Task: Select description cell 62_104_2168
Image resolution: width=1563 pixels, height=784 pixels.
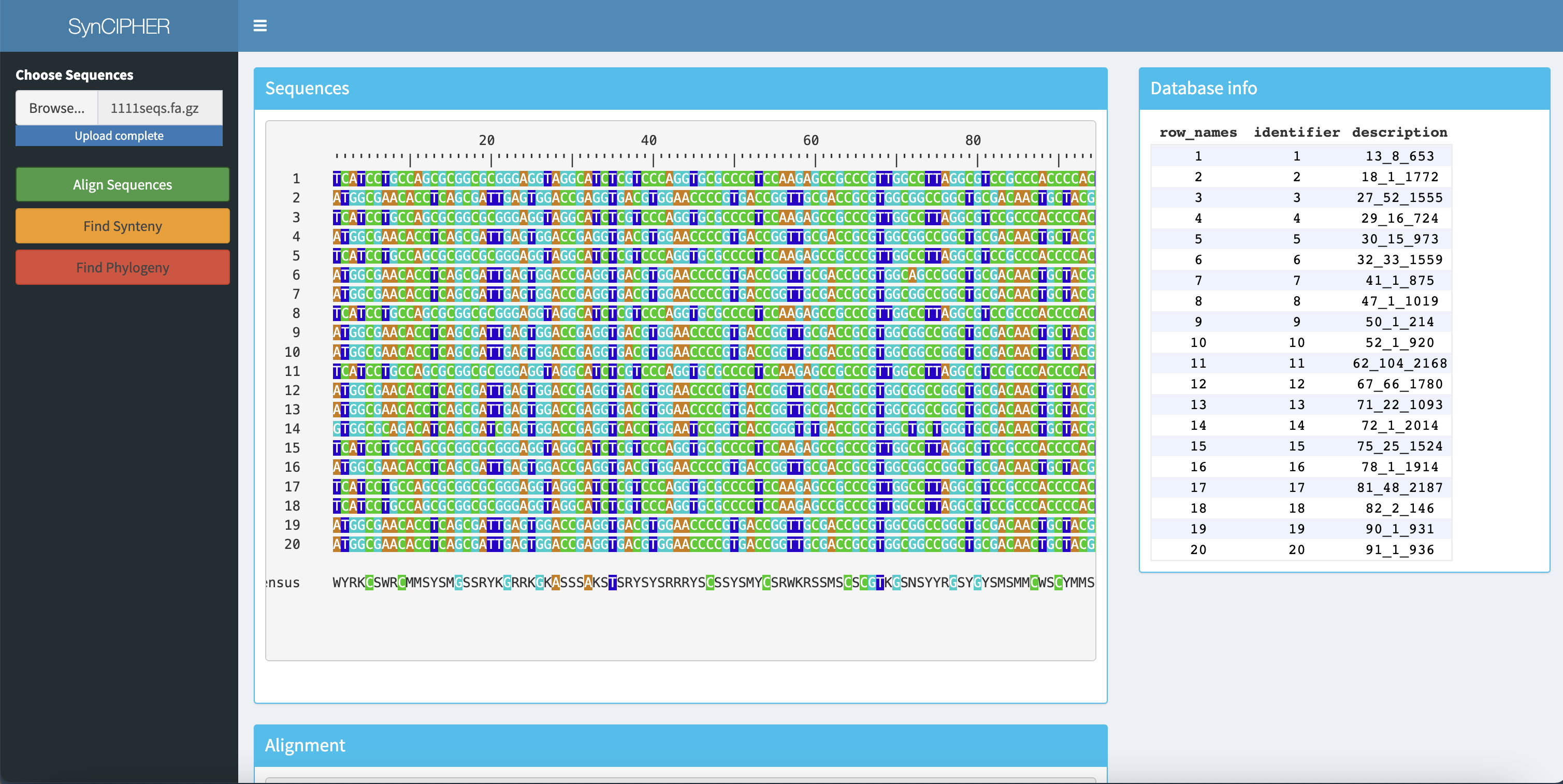Action: tap(1399, 363)
